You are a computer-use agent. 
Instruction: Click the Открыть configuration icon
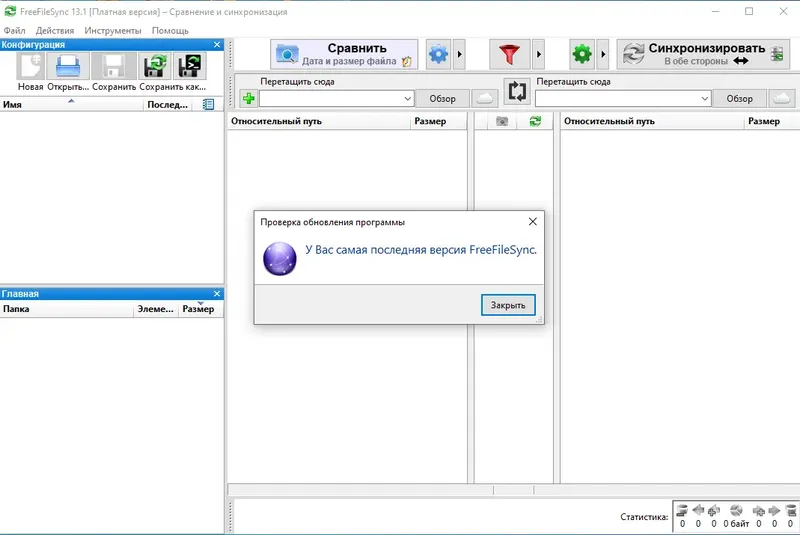pyautogui.click(x=68, y=66)
